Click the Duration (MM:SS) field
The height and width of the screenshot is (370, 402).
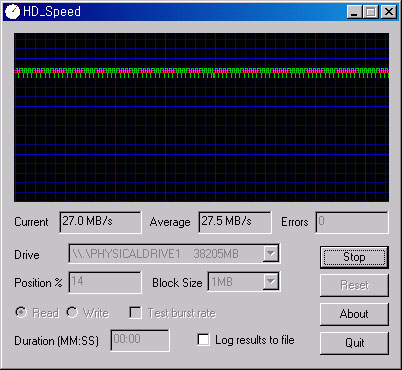pos(140,340)
